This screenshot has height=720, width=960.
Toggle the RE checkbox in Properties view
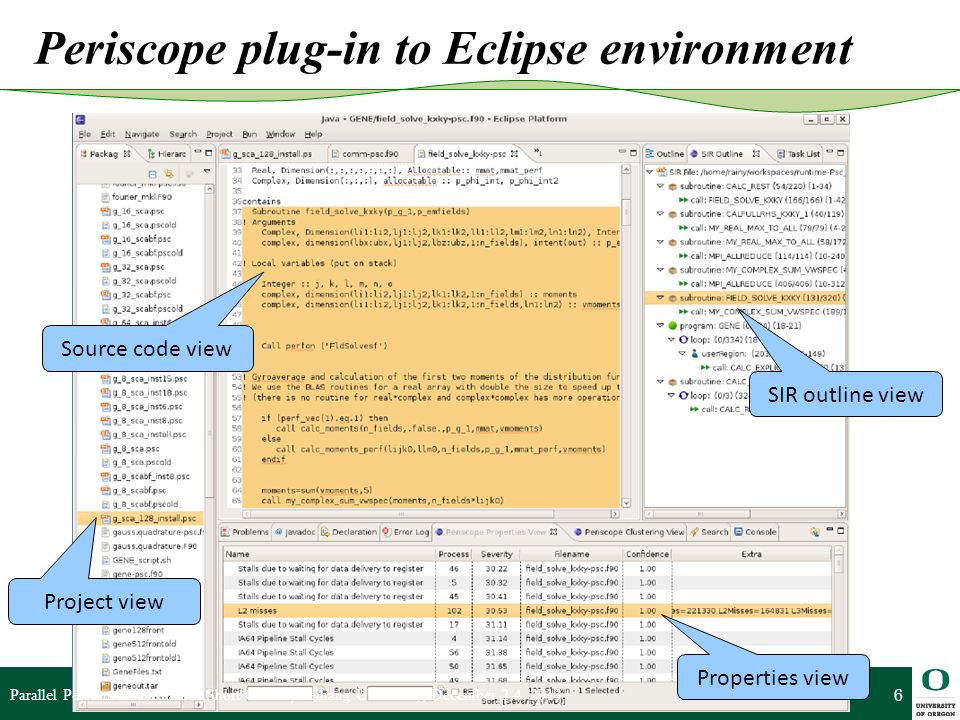tap(455, 691)
